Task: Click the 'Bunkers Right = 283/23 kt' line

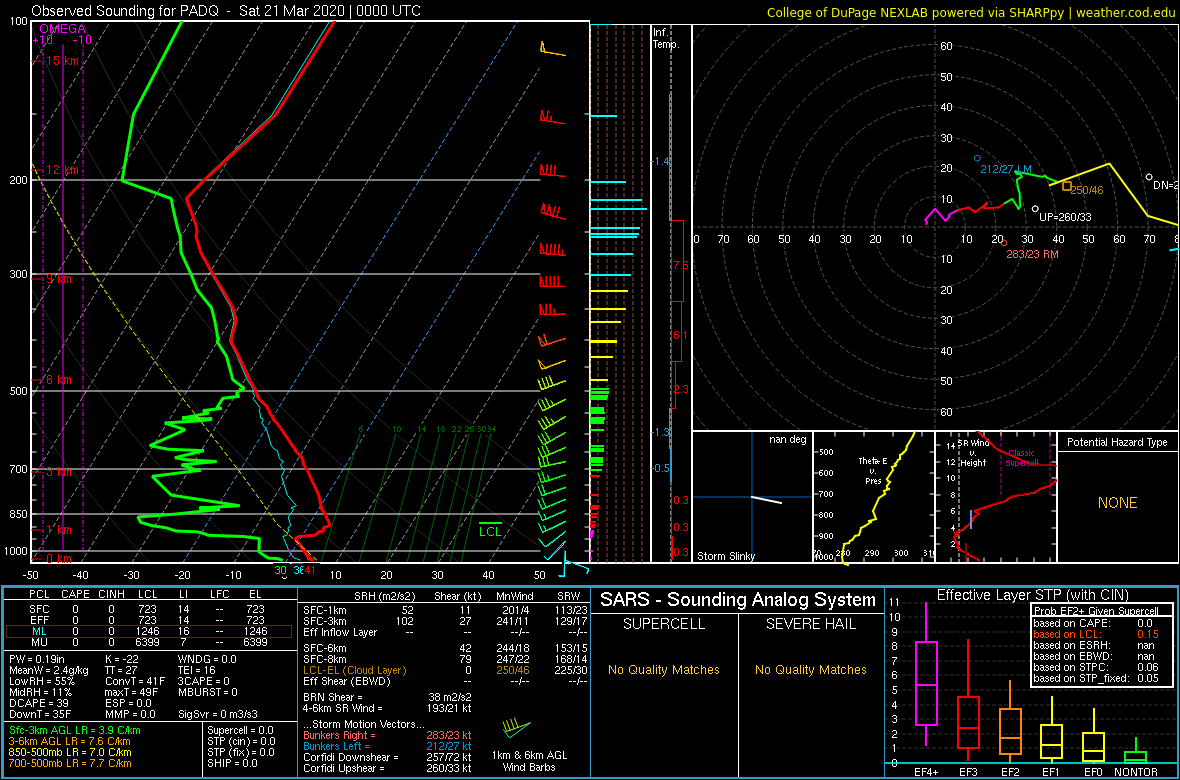Action: point(387,735)
